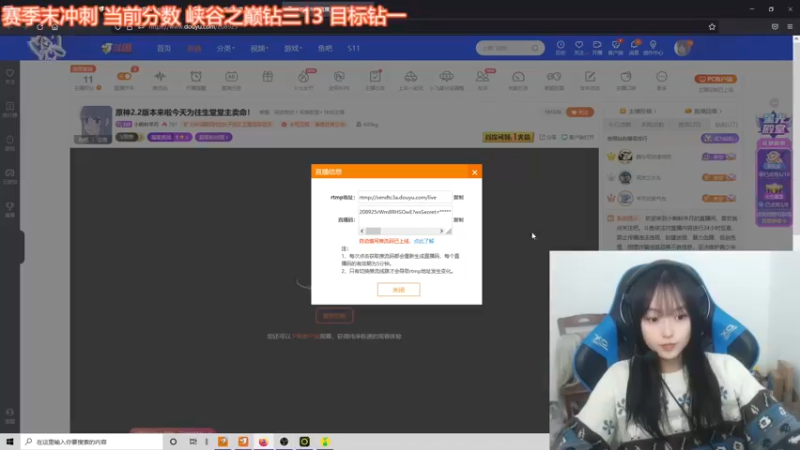The image size is (800, 450).
Task: Click the 分享 share link under the title
Action: (x=548, y=137)
